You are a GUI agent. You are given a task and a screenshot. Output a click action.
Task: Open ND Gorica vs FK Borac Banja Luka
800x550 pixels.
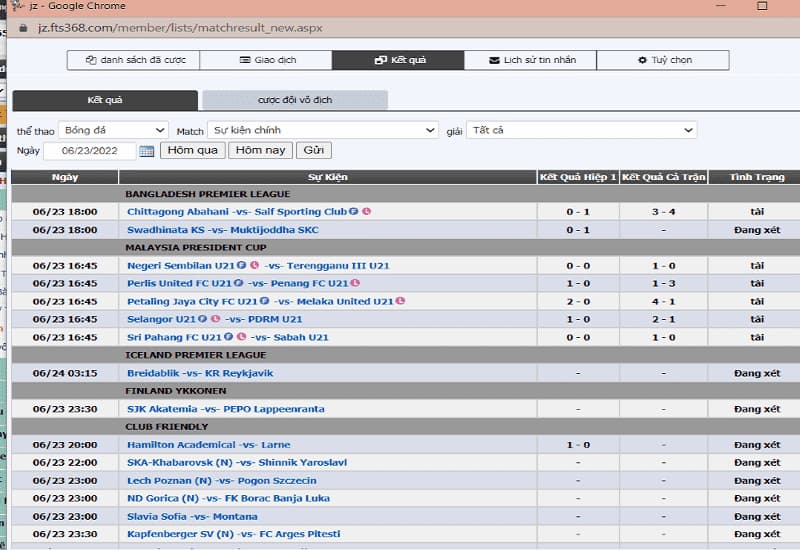pos(228,498)
